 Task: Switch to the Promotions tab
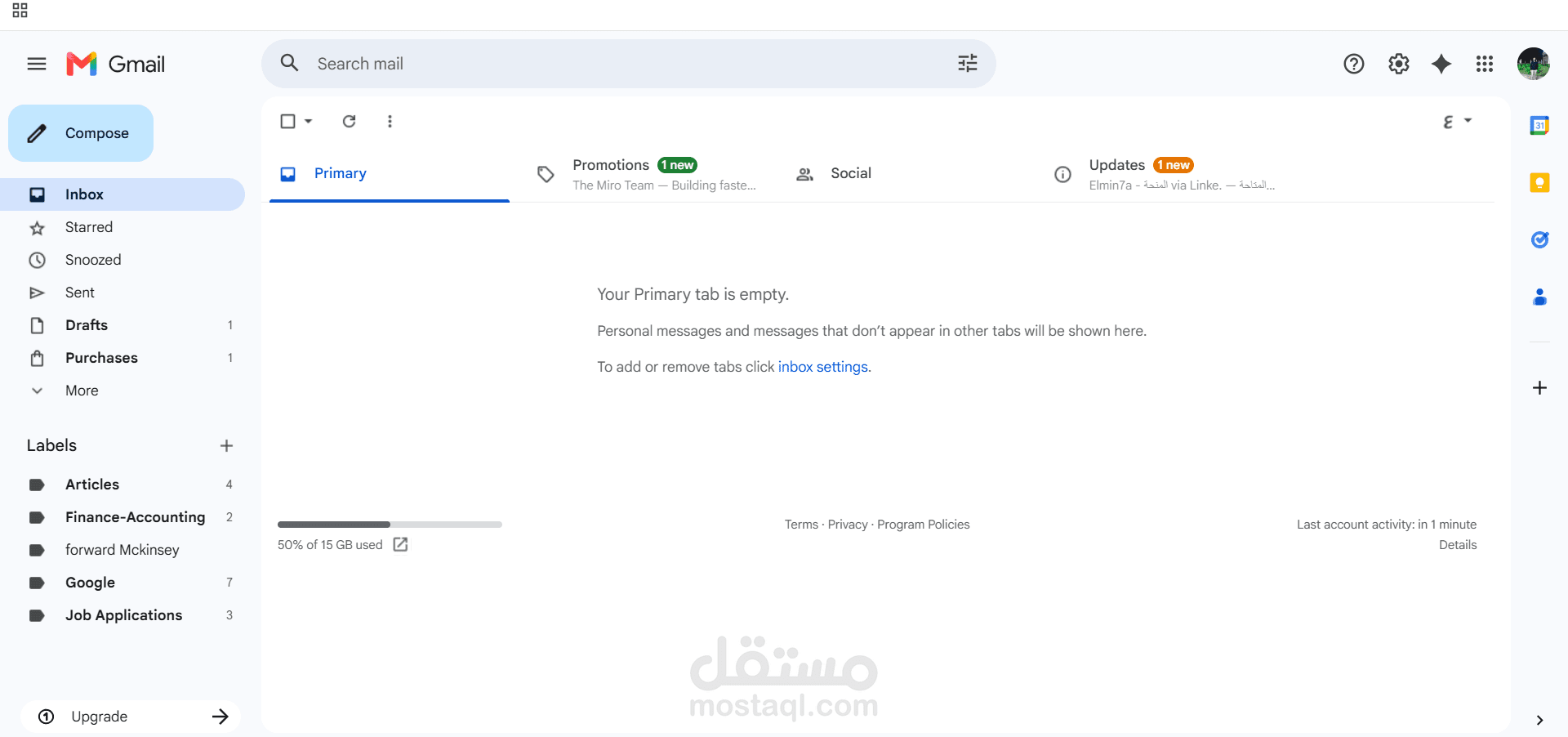click(648, 173)
